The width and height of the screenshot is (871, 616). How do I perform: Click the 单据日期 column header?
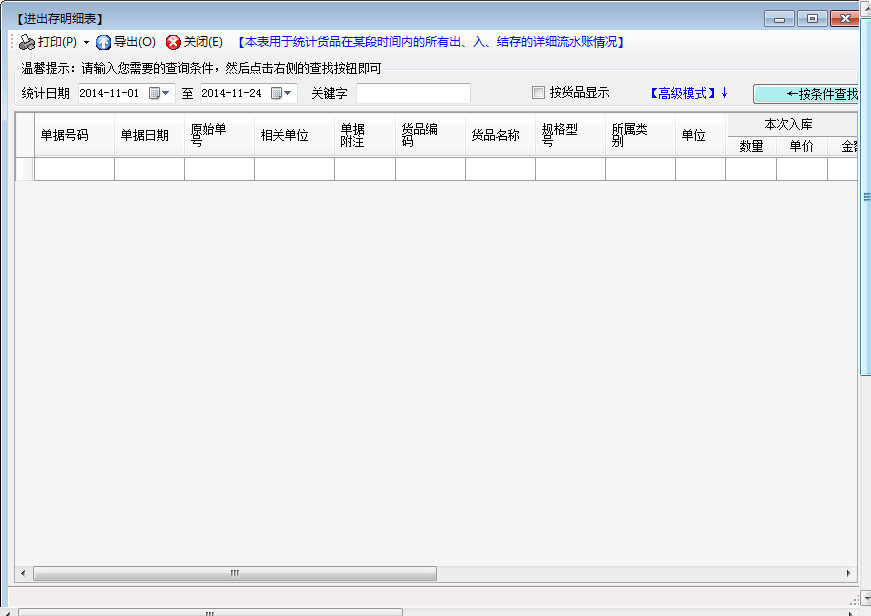point(149,135)
